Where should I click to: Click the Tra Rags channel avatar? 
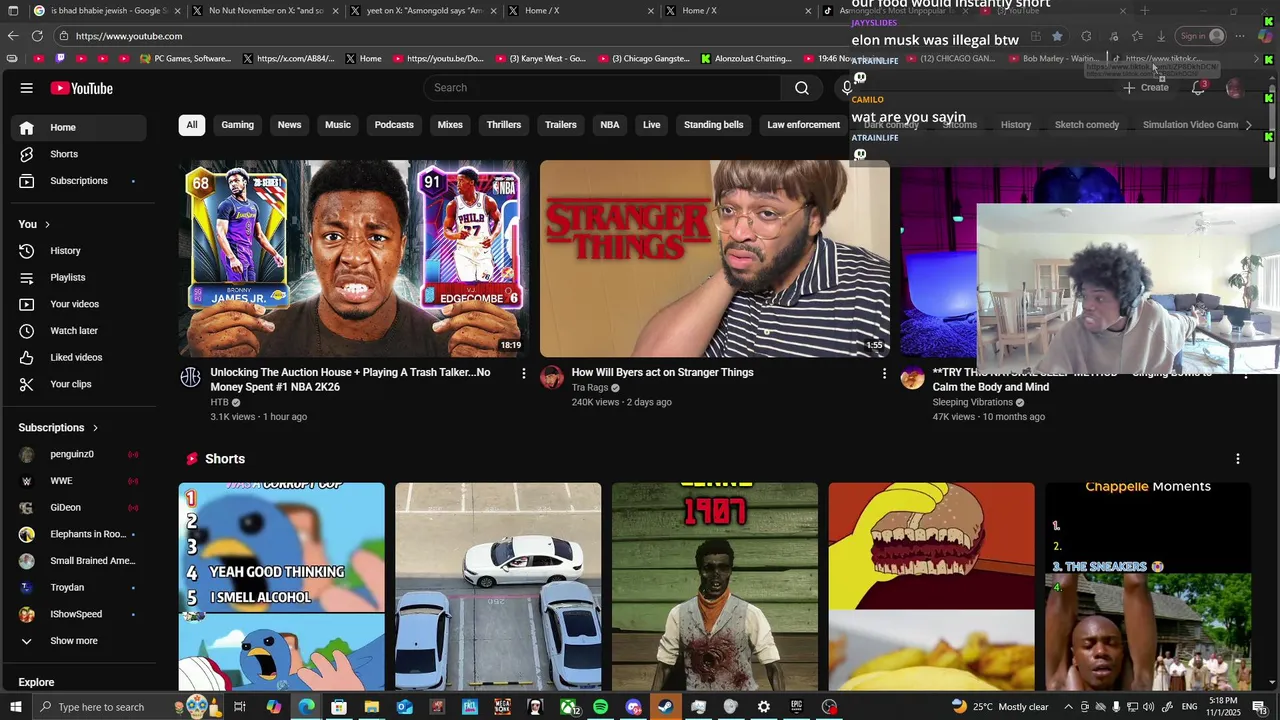[551, 377]
